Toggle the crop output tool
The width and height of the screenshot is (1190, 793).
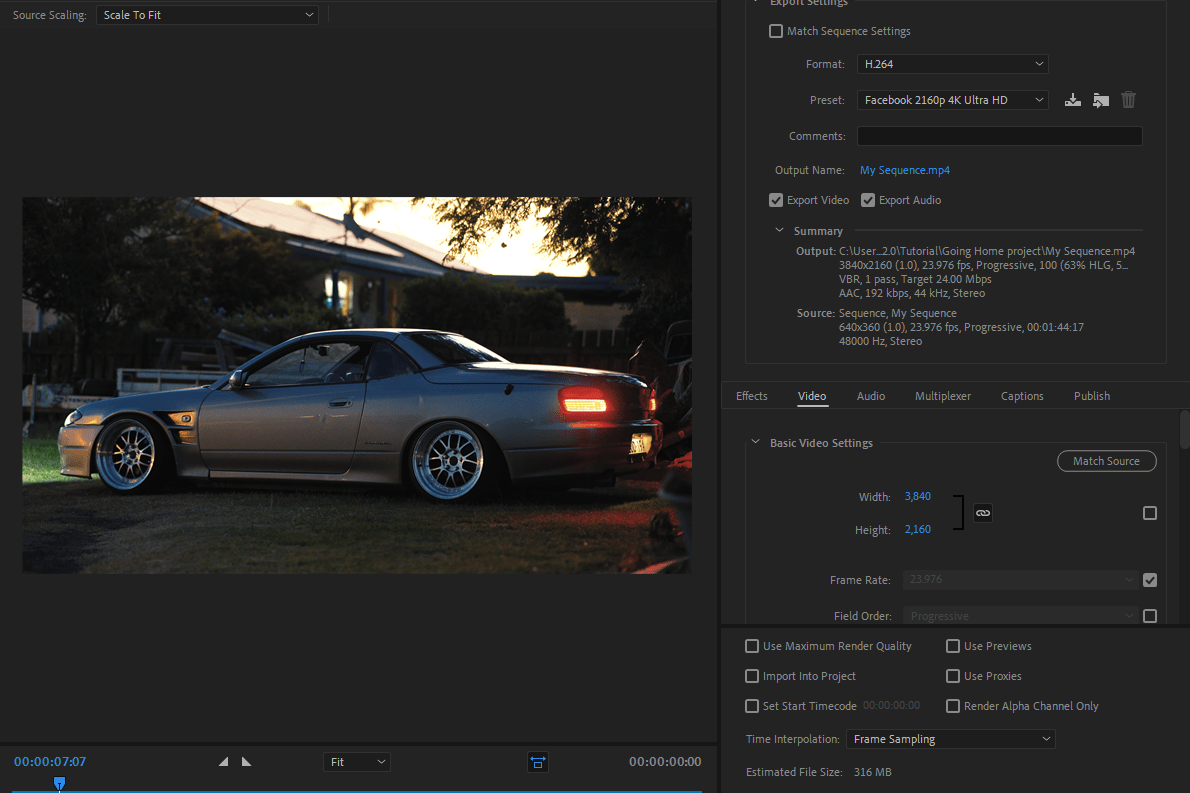click(538, 762)
